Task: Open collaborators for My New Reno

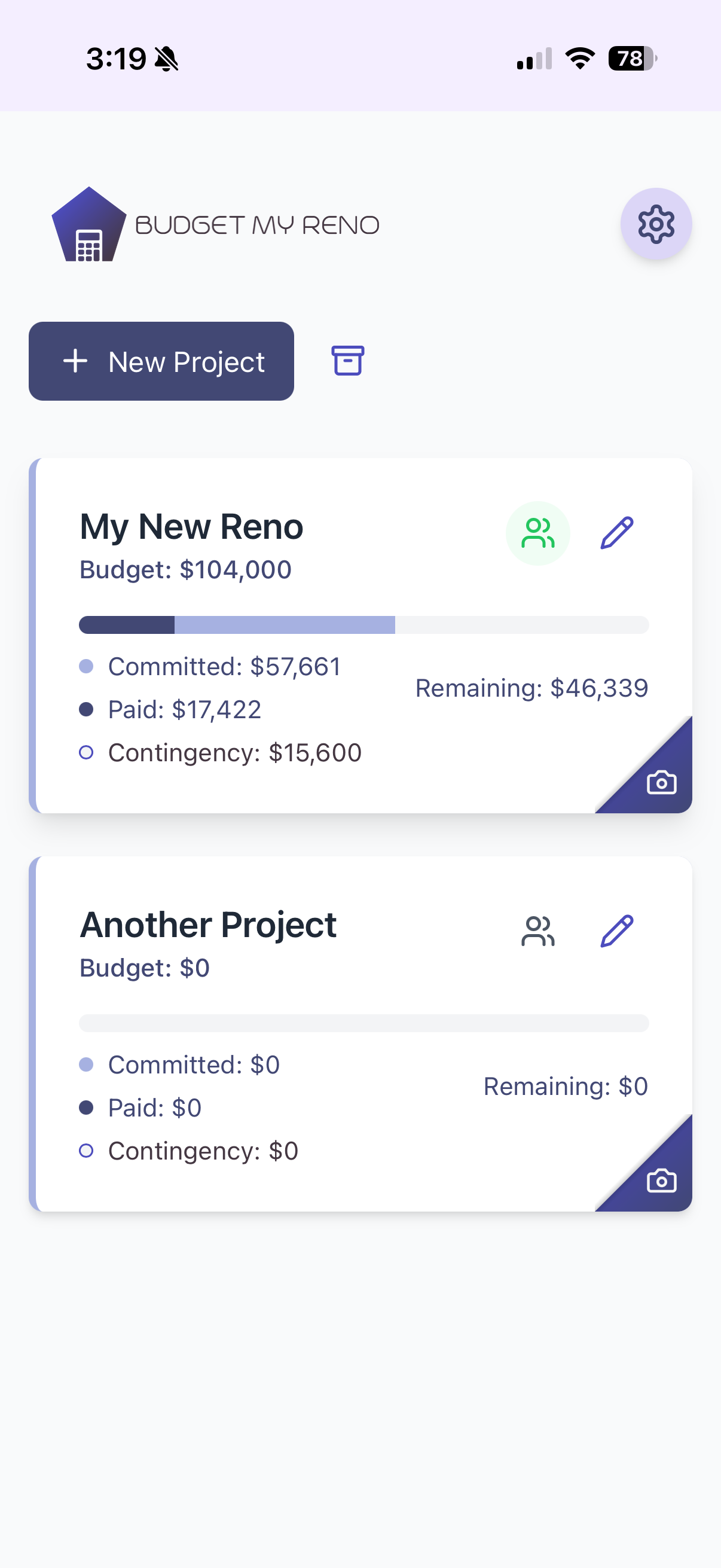Action: click(x=538, y=533)
